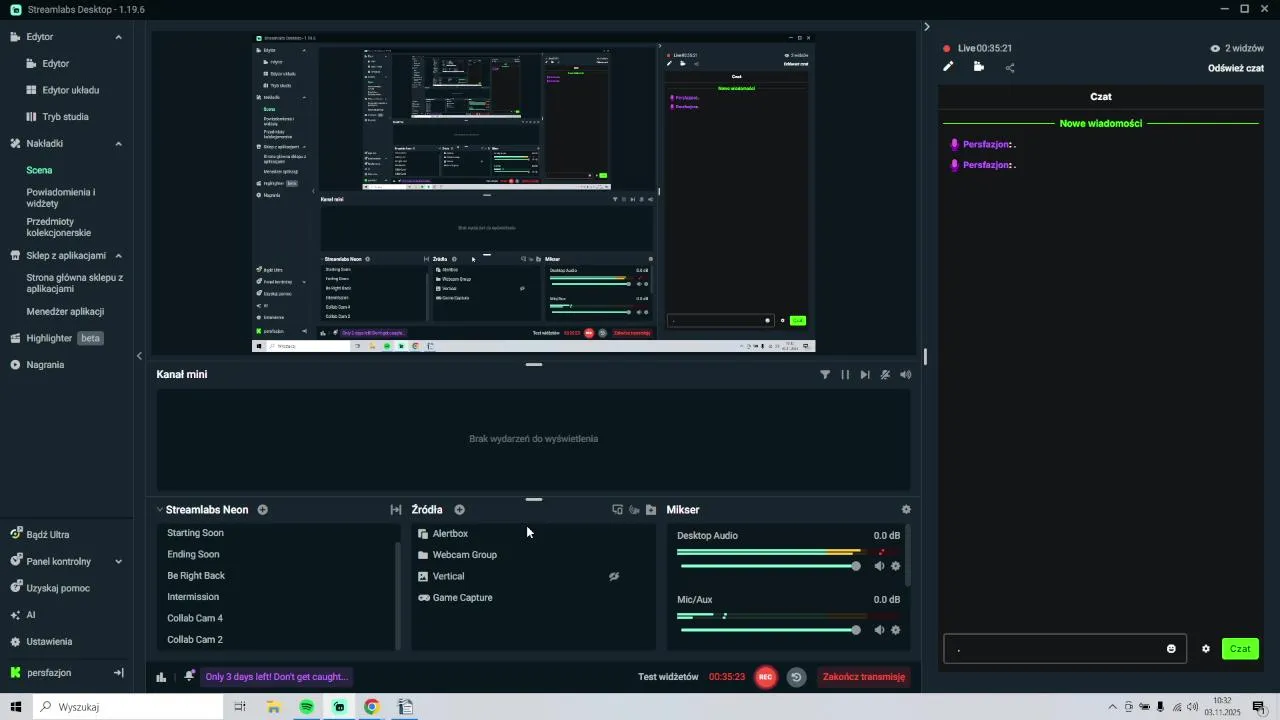This screenshot has width=1280, height=720.
Task: Open Desktop Audio settings gear
Action: 896,566
